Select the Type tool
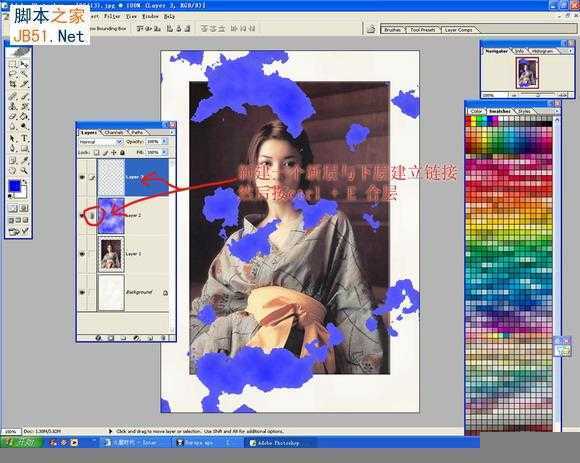This screenshot has height=463, width=580. click(24, 138)
